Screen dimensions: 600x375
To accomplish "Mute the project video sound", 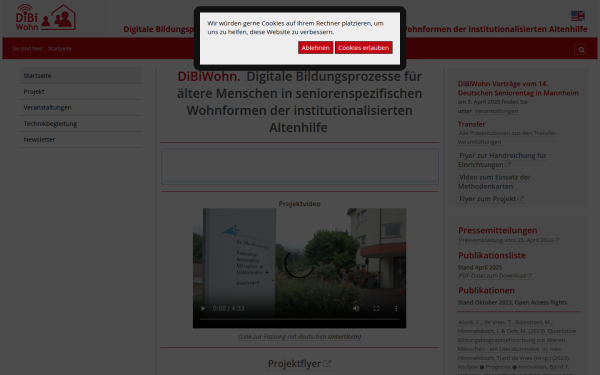I will (x=356, y=308).
